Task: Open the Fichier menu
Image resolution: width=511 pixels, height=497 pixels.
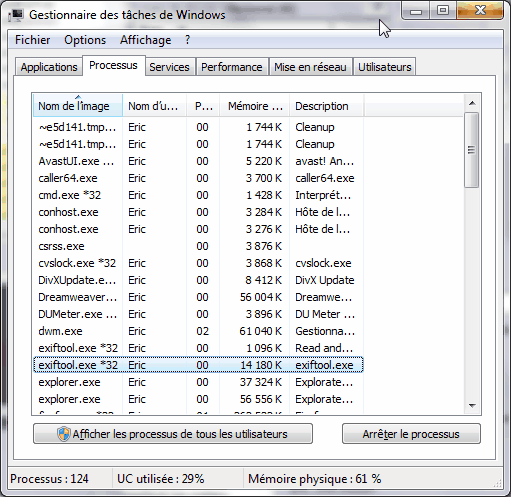Action: 33,40
